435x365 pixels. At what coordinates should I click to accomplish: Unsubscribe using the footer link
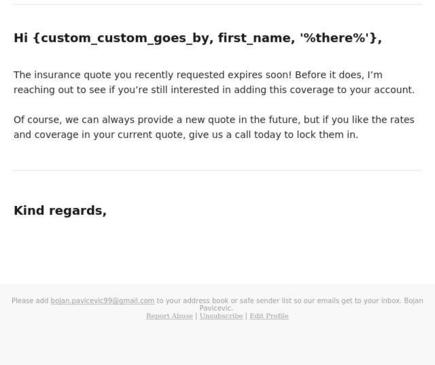(x=221, y=316)
